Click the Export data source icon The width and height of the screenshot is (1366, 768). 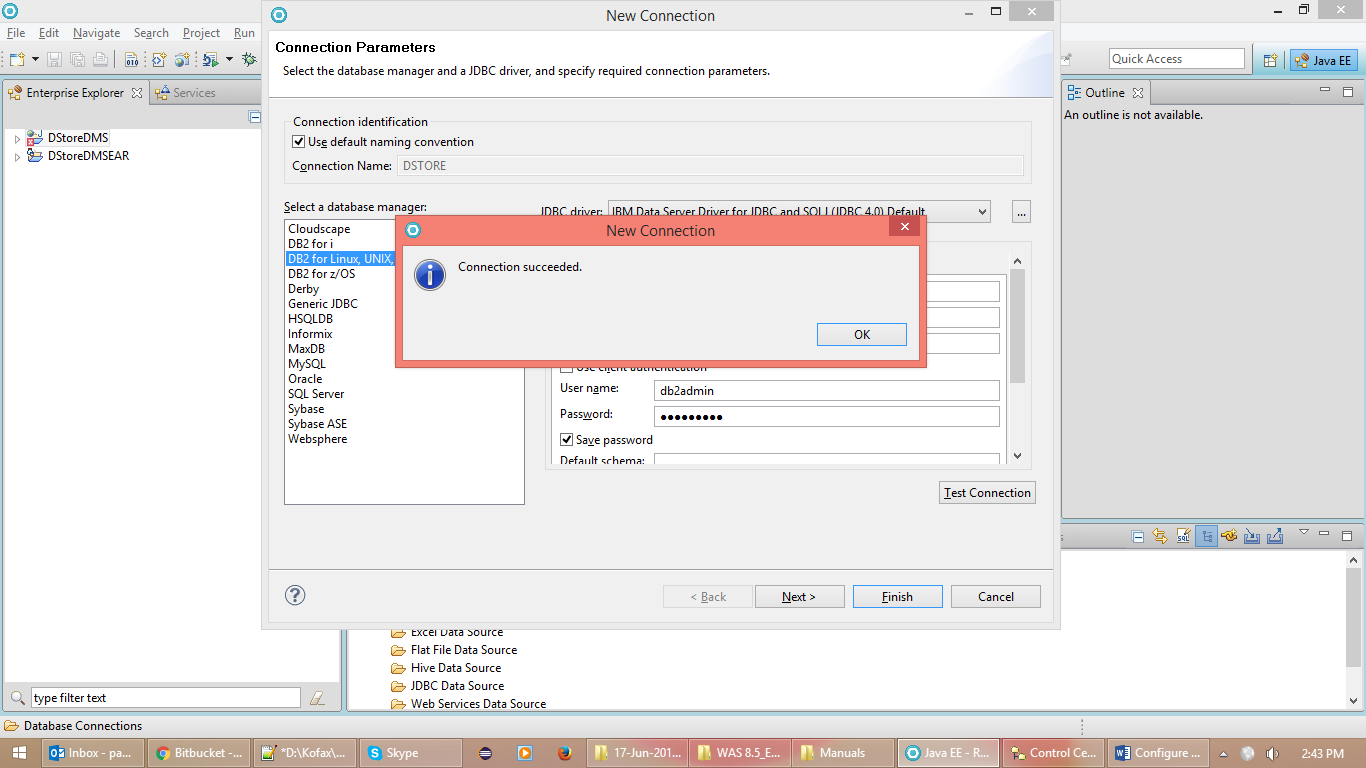pos(1275,536)
